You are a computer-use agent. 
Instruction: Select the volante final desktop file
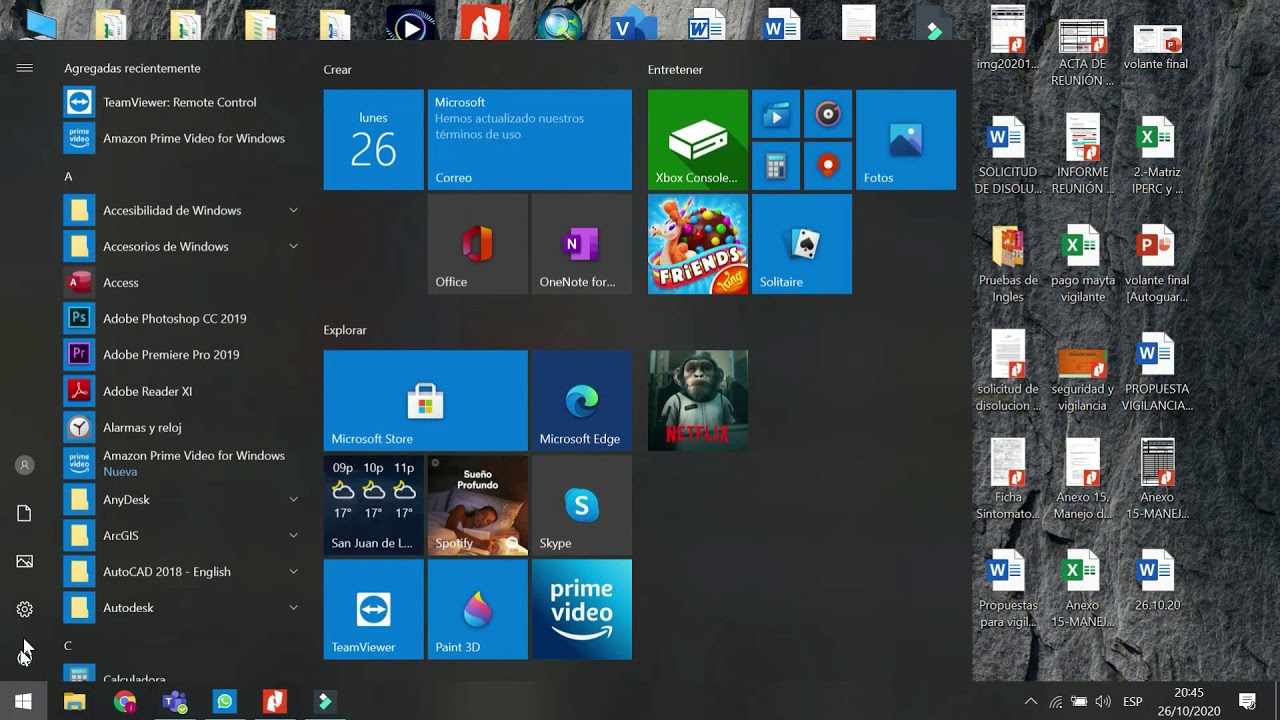[1157, 47]
